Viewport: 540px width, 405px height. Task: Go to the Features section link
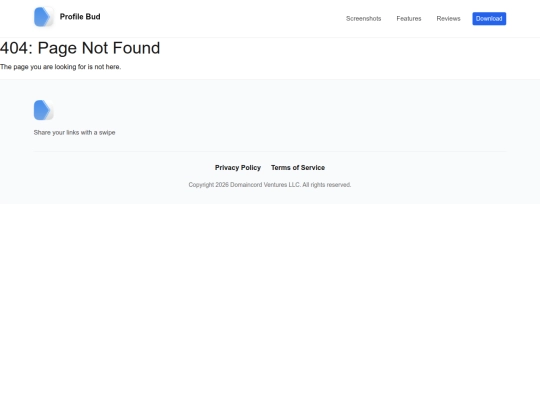pos(409,19)
